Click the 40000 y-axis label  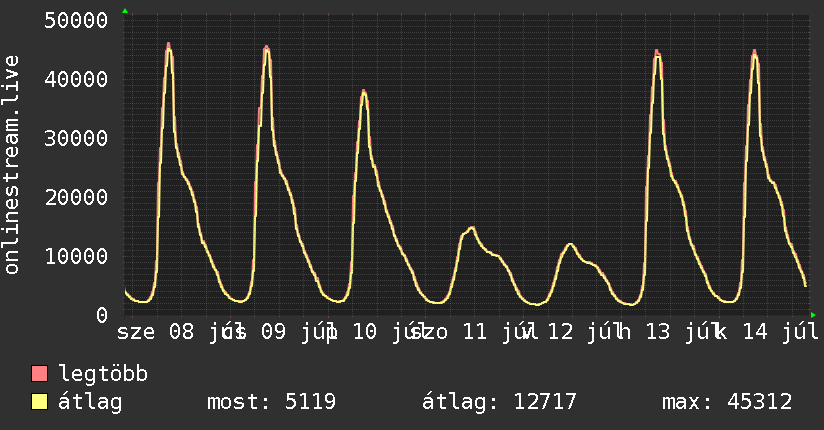[76, 79]
